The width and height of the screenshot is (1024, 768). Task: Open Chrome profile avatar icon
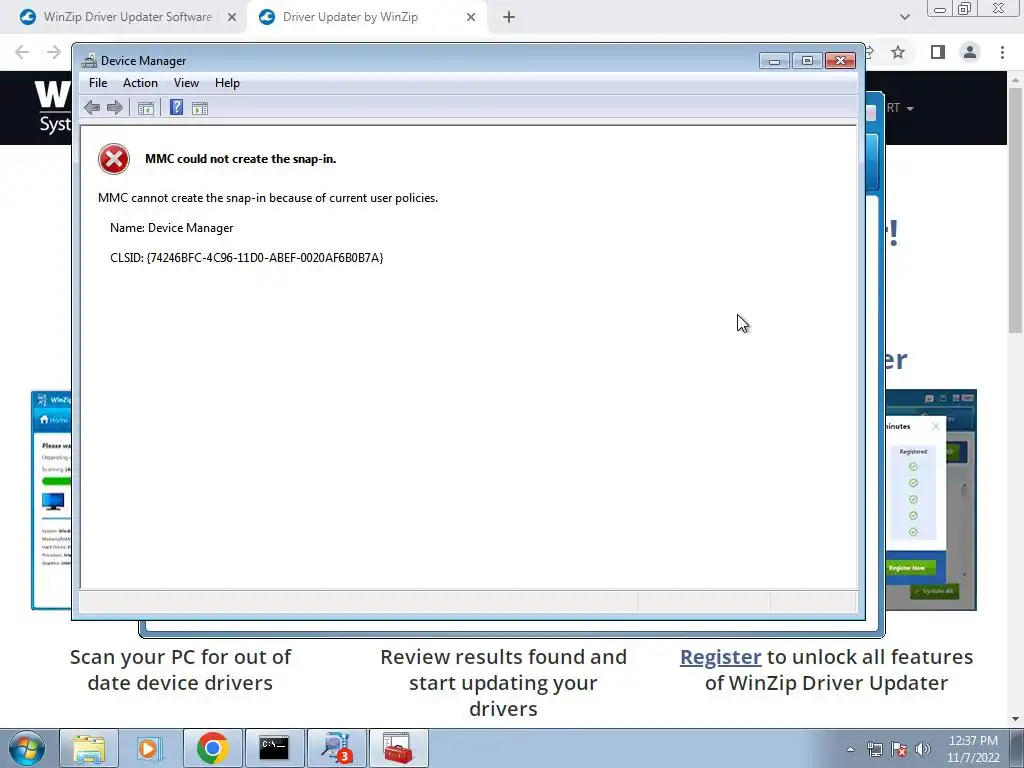tap(970, 52)
